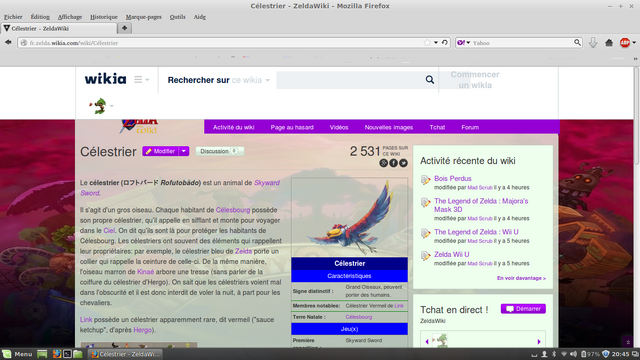The height and width of the screenshot is (360, 640).
Task: Click the 'En voir davantage >' link
Action: 521,278
